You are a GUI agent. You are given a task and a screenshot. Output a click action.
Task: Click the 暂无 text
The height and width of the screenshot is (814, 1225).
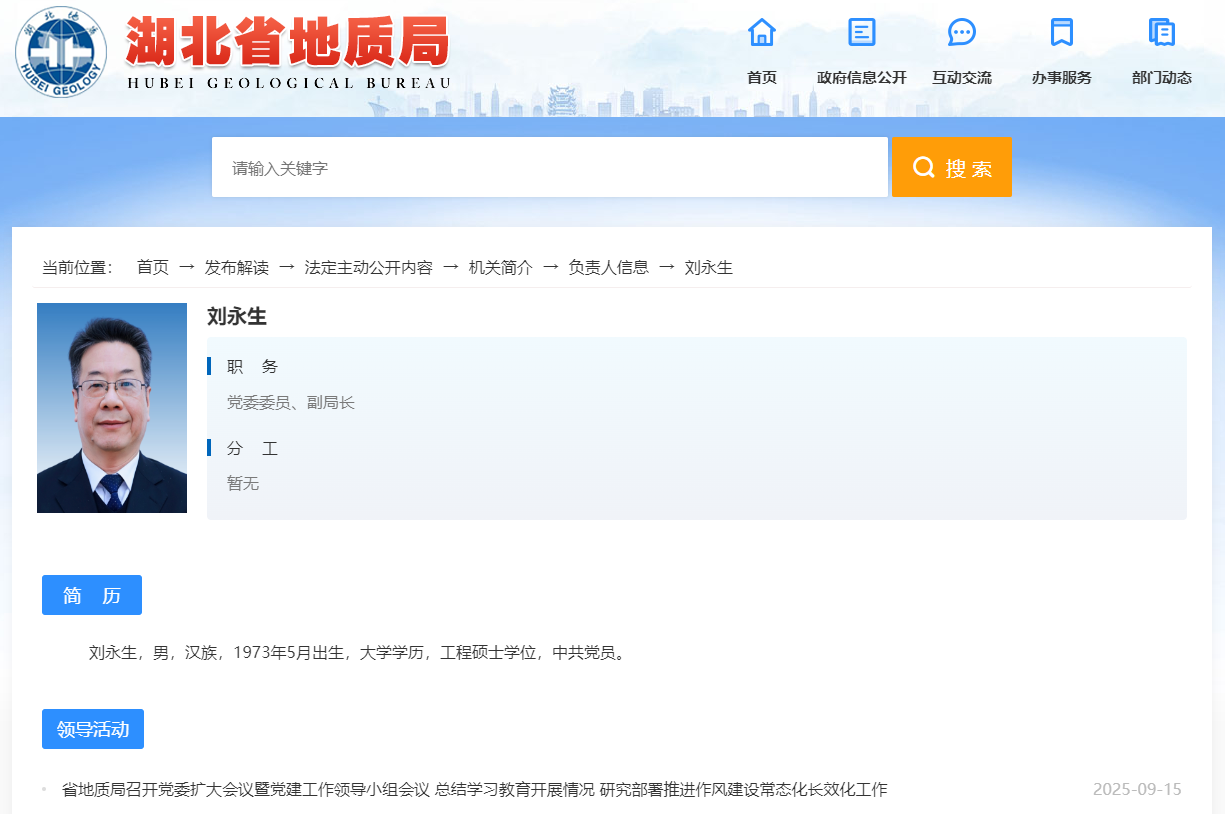(x=243, y=483)
